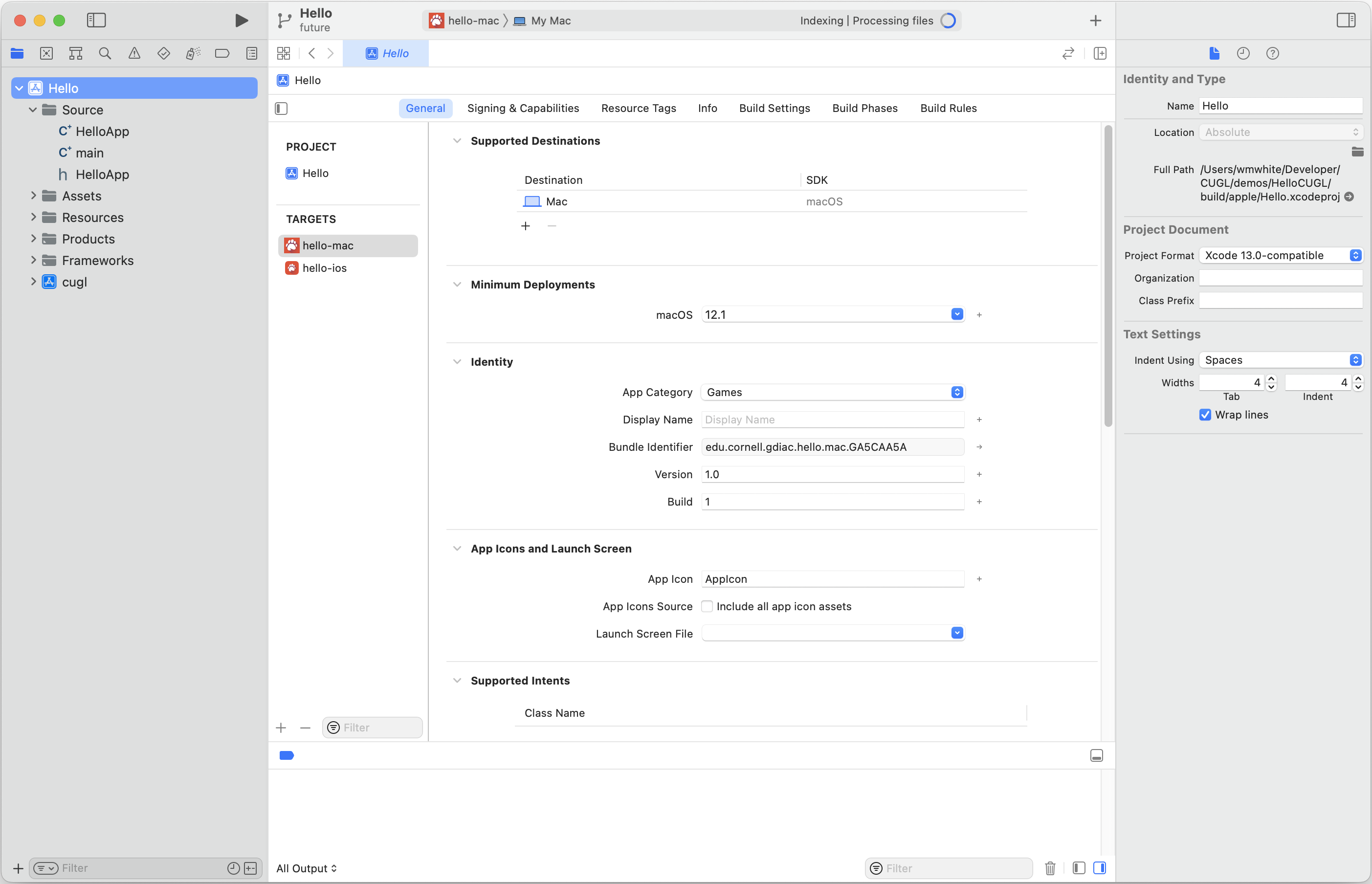Image resolution: width=1372 pixels, height=884 pixels.
Task: Open the source control navigator icon
Action: (46, 53)
